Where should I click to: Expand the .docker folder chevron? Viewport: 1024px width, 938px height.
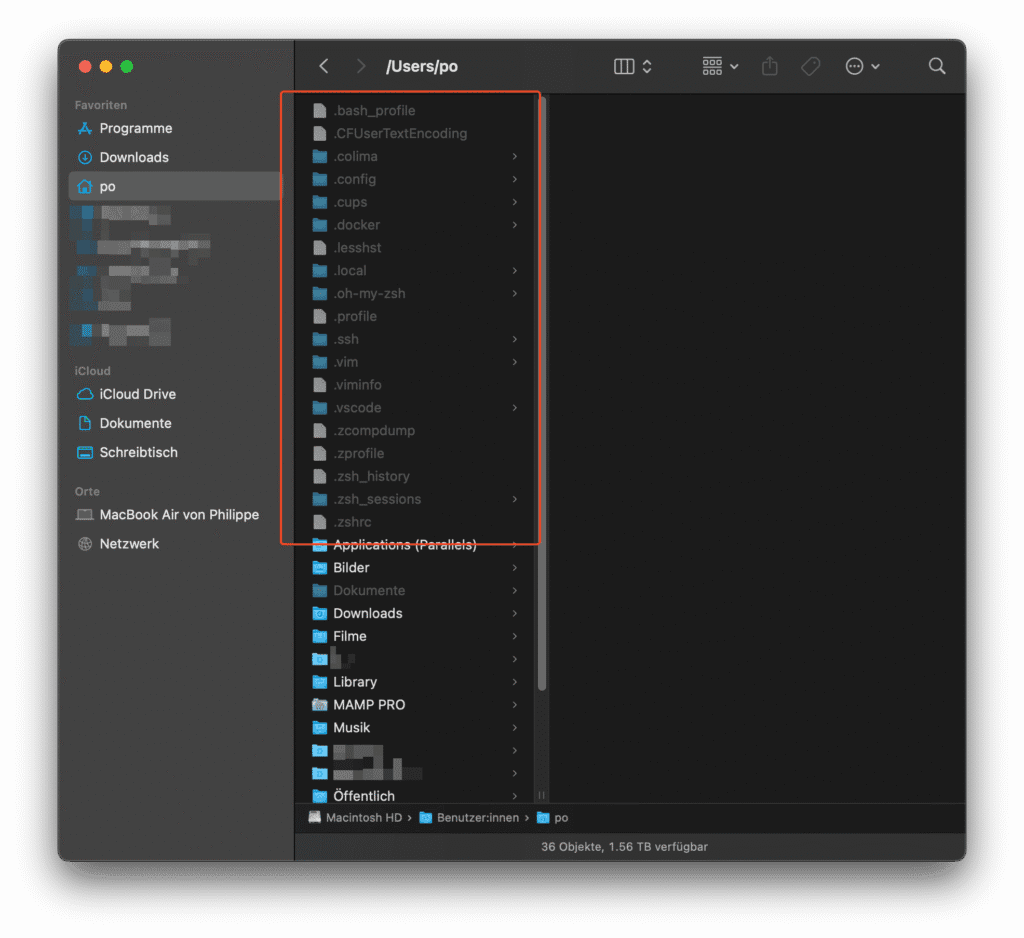pyautogui.click(x=515, y=225)
